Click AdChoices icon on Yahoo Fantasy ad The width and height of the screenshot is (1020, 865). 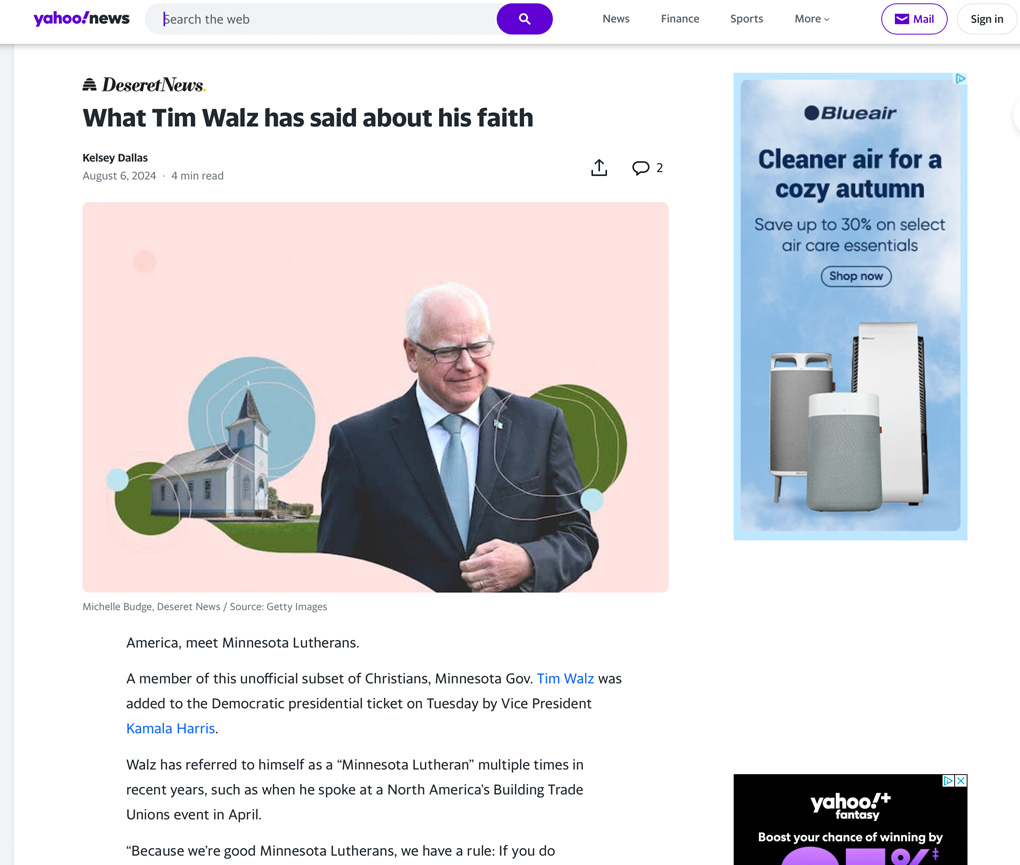click(948, 780)
